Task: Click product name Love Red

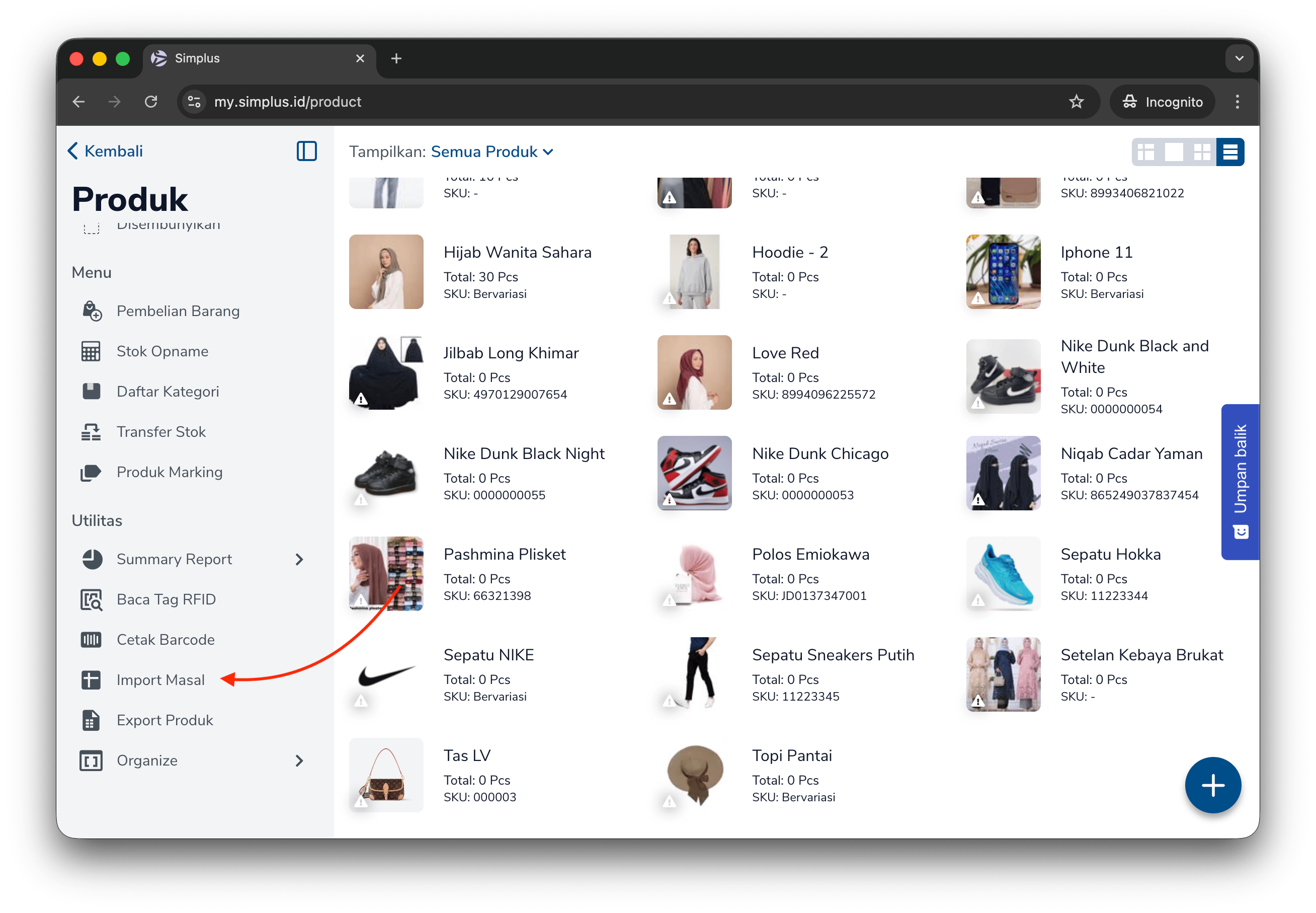Action: (x=785, y=353)
